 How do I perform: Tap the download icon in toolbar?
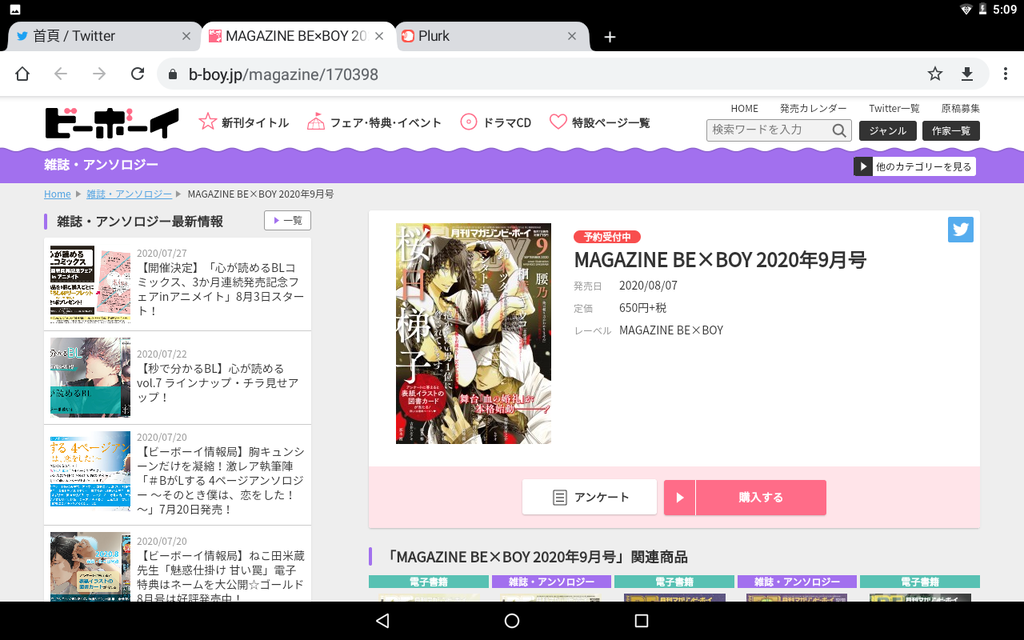967,74
